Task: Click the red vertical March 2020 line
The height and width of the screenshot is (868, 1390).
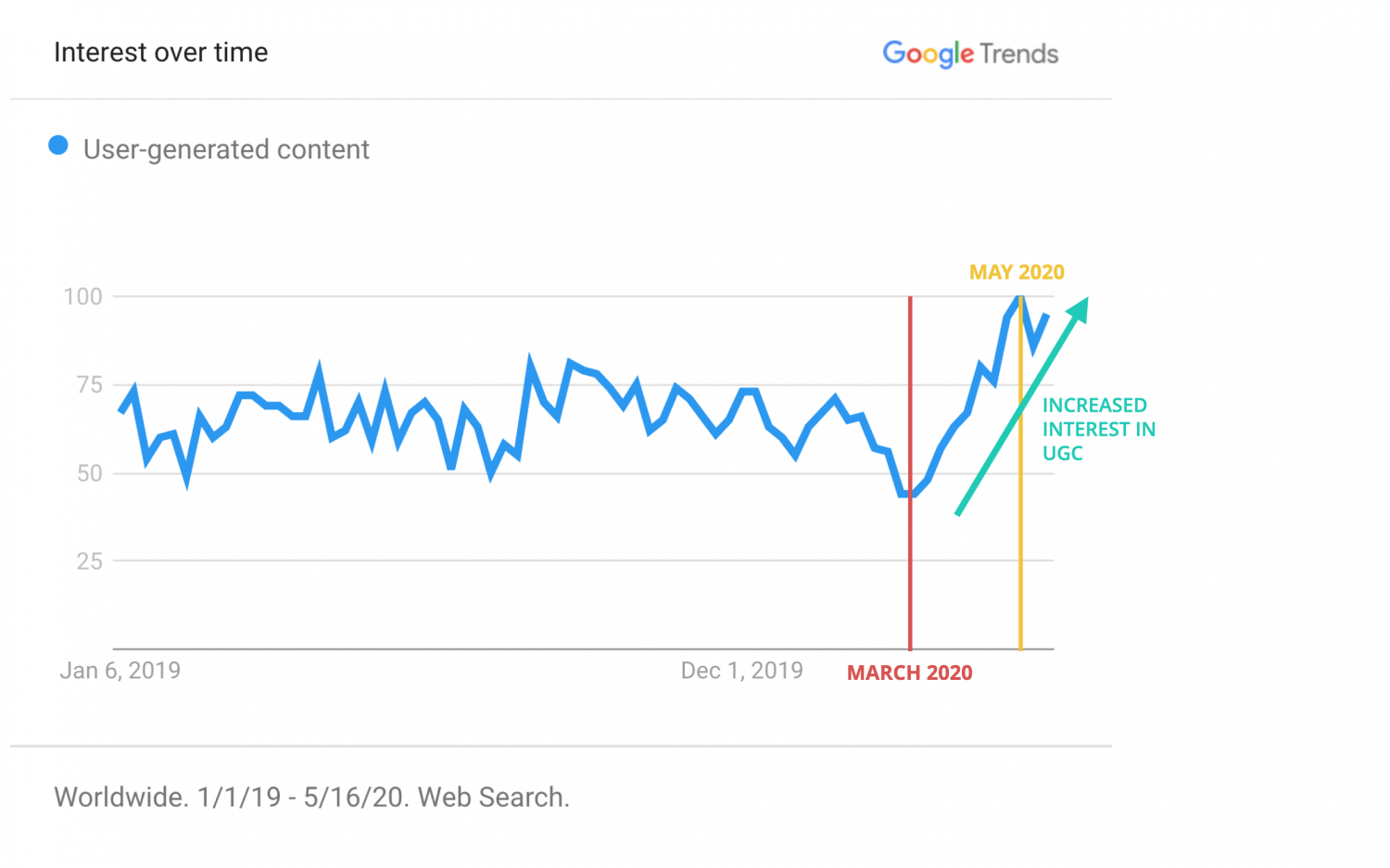Action: tap(910, 472)
